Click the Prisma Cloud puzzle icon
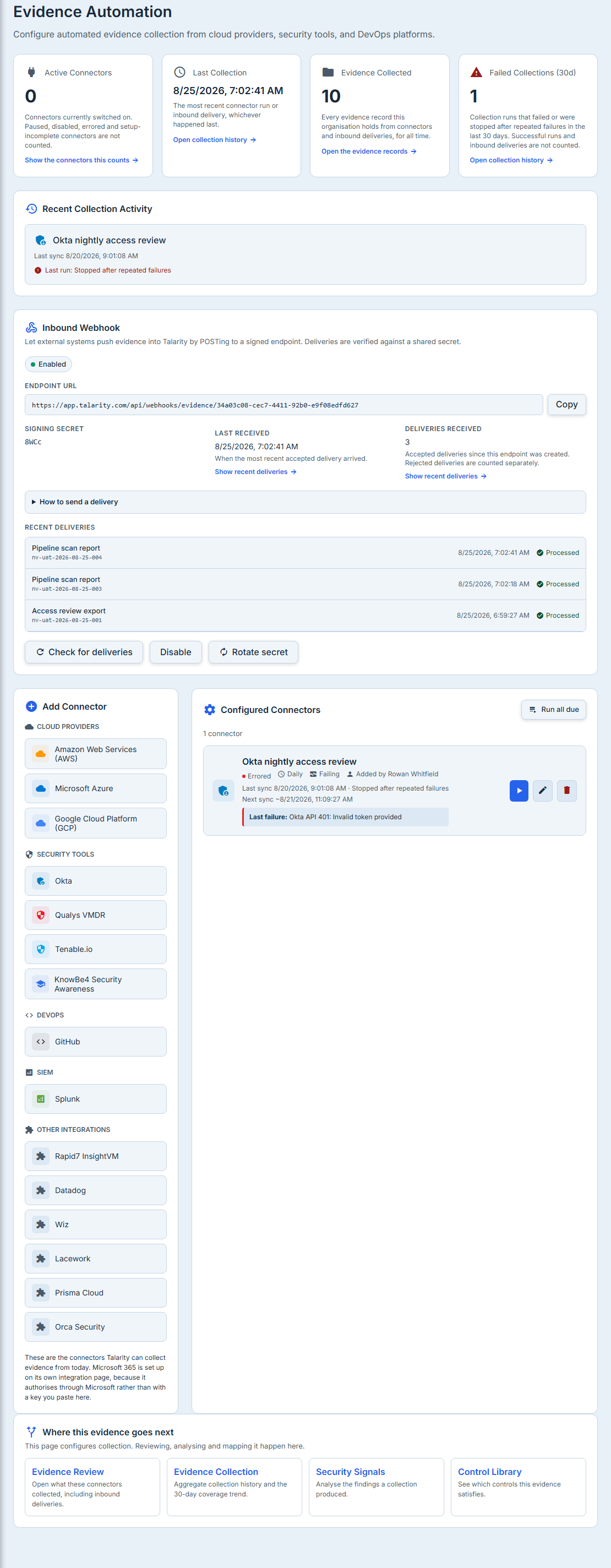Viewport: 611px width, 1568px height. pos(41,1292)
